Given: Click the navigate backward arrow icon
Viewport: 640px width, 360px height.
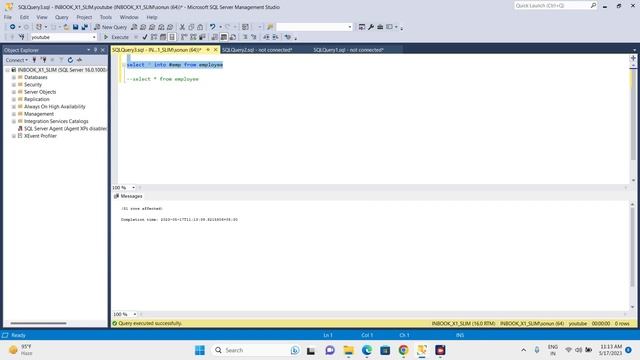Looking at the screenshot, I should [13, 27].
